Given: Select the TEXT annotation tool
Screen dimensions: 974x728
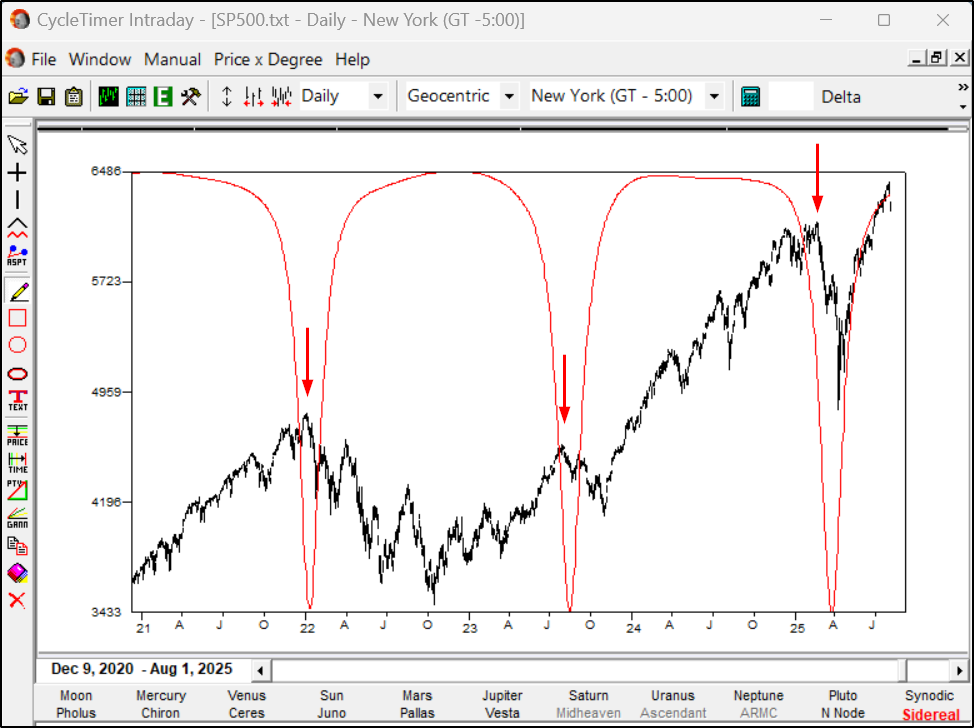Looking at the screenshot, I should (x=16, y=398).
